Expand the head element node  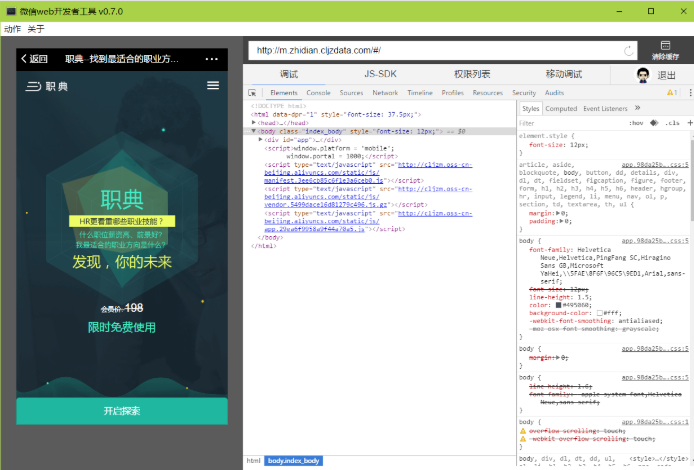point(254,123)
